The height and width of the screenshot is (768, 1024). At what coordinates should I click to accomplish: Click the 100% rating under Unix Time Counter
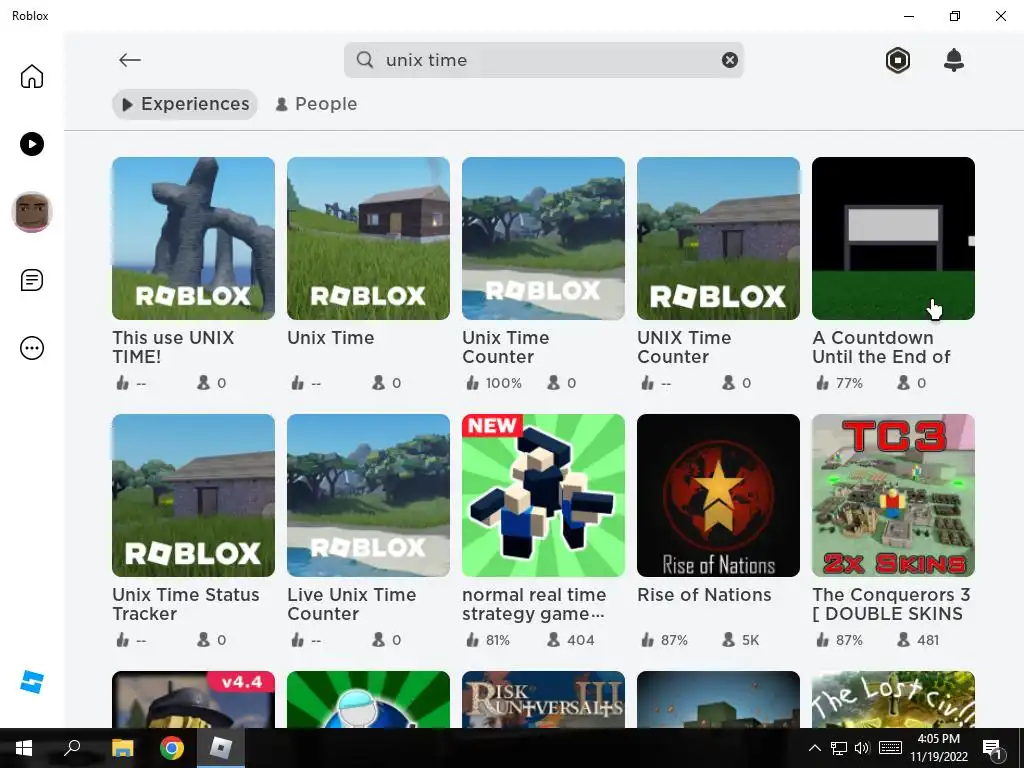[503, 383]
